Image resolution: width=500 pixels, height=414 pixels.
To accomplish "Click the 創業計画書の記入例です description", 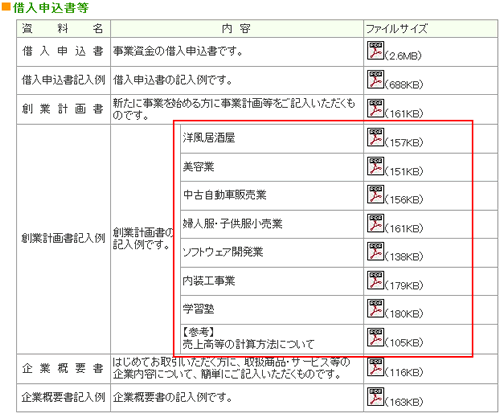I will [x=143, y=239].
